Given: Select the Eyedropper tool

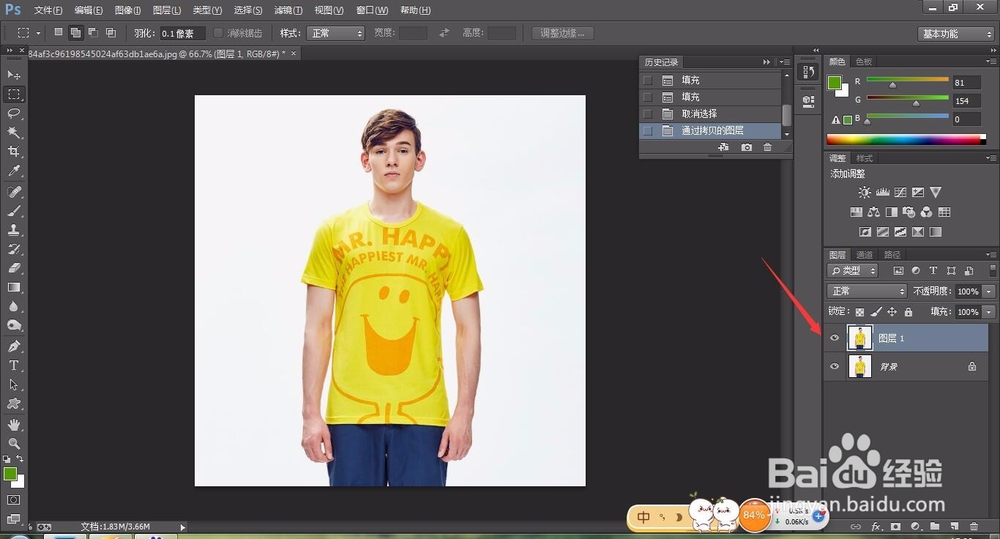Looking at the screenshot, I should click(13, 170).
